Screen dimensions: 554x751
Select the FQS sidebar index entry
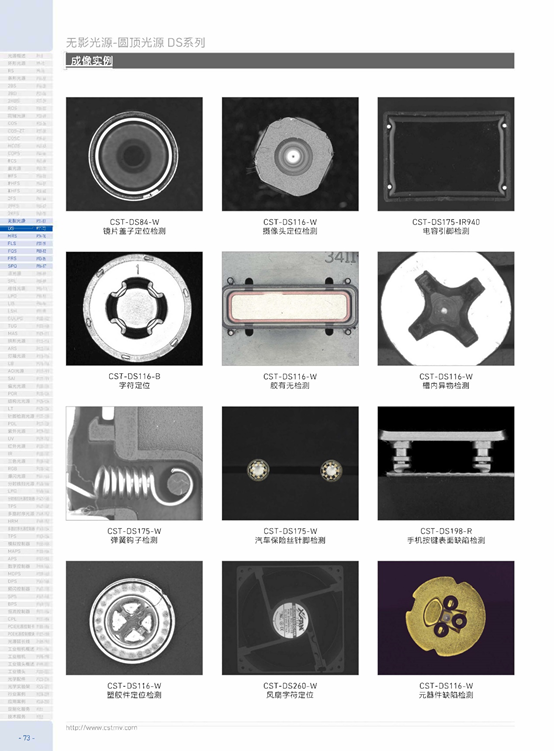coord(26,251)
